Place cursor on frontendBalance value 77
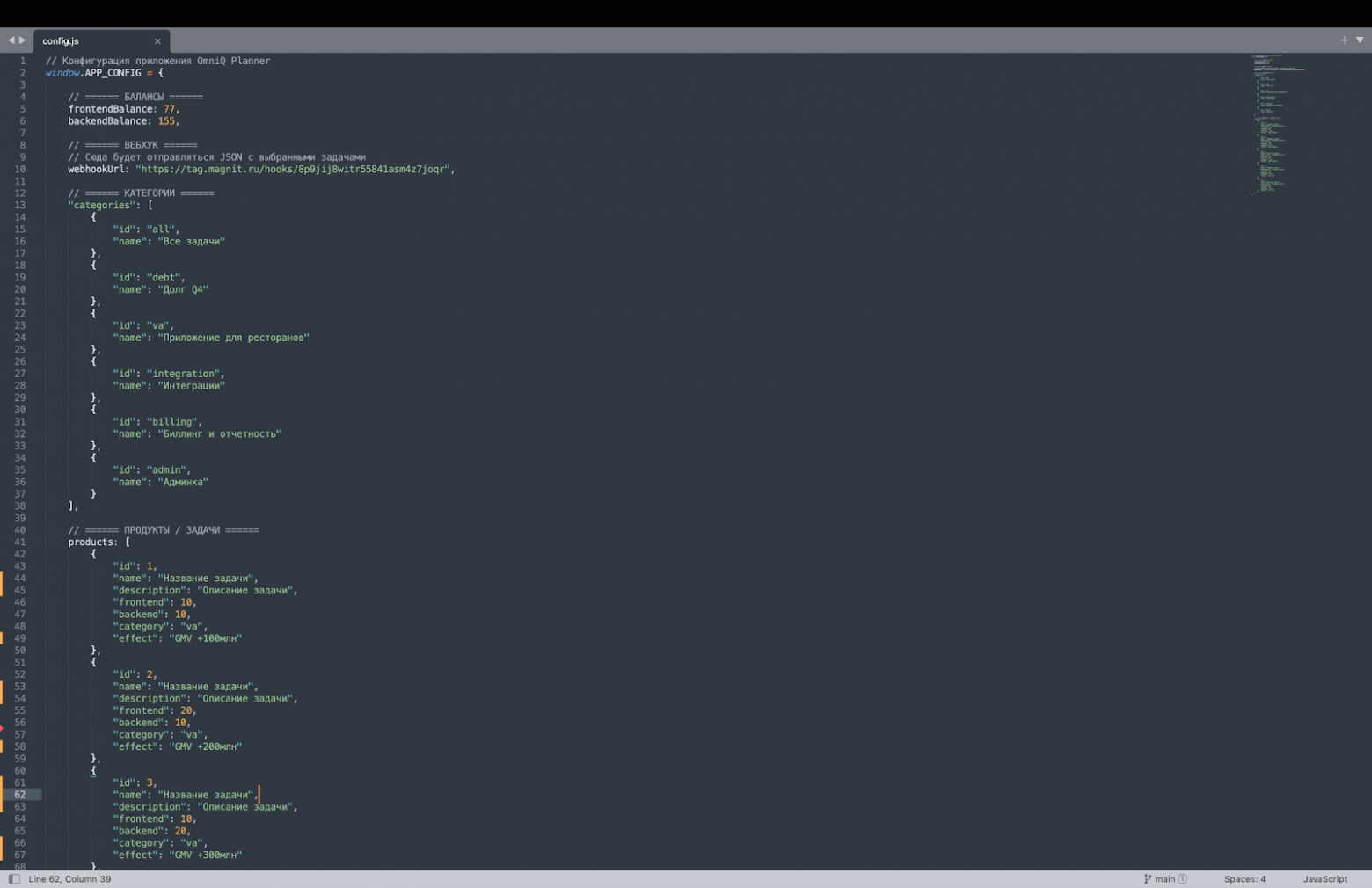1372x888 pixels. pos(169,109)
